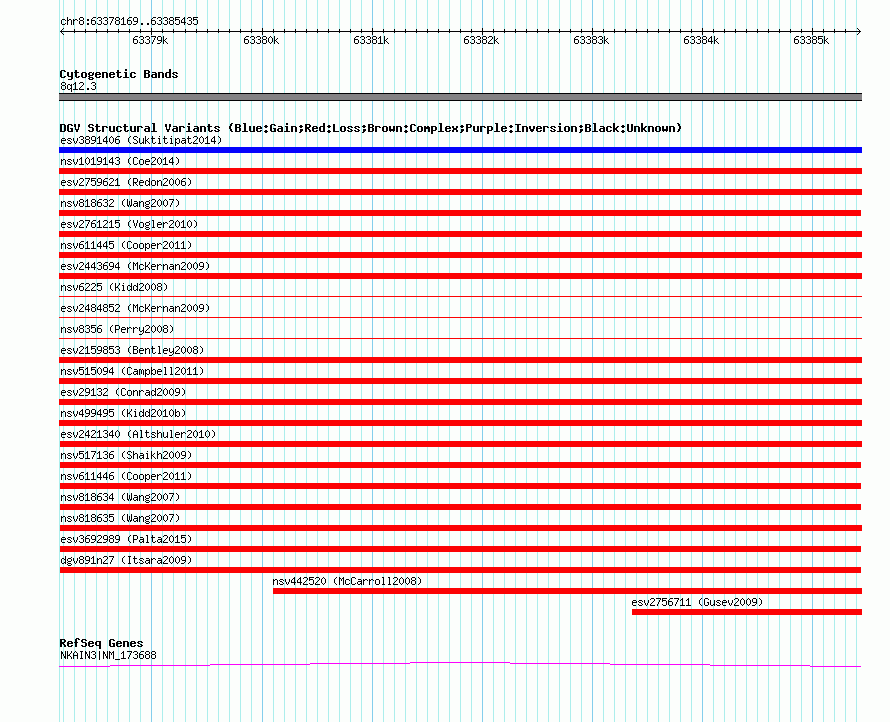890x722 pixels.
Task: Click nsv818635 (Wang2007) label
Action: [120, 518]
